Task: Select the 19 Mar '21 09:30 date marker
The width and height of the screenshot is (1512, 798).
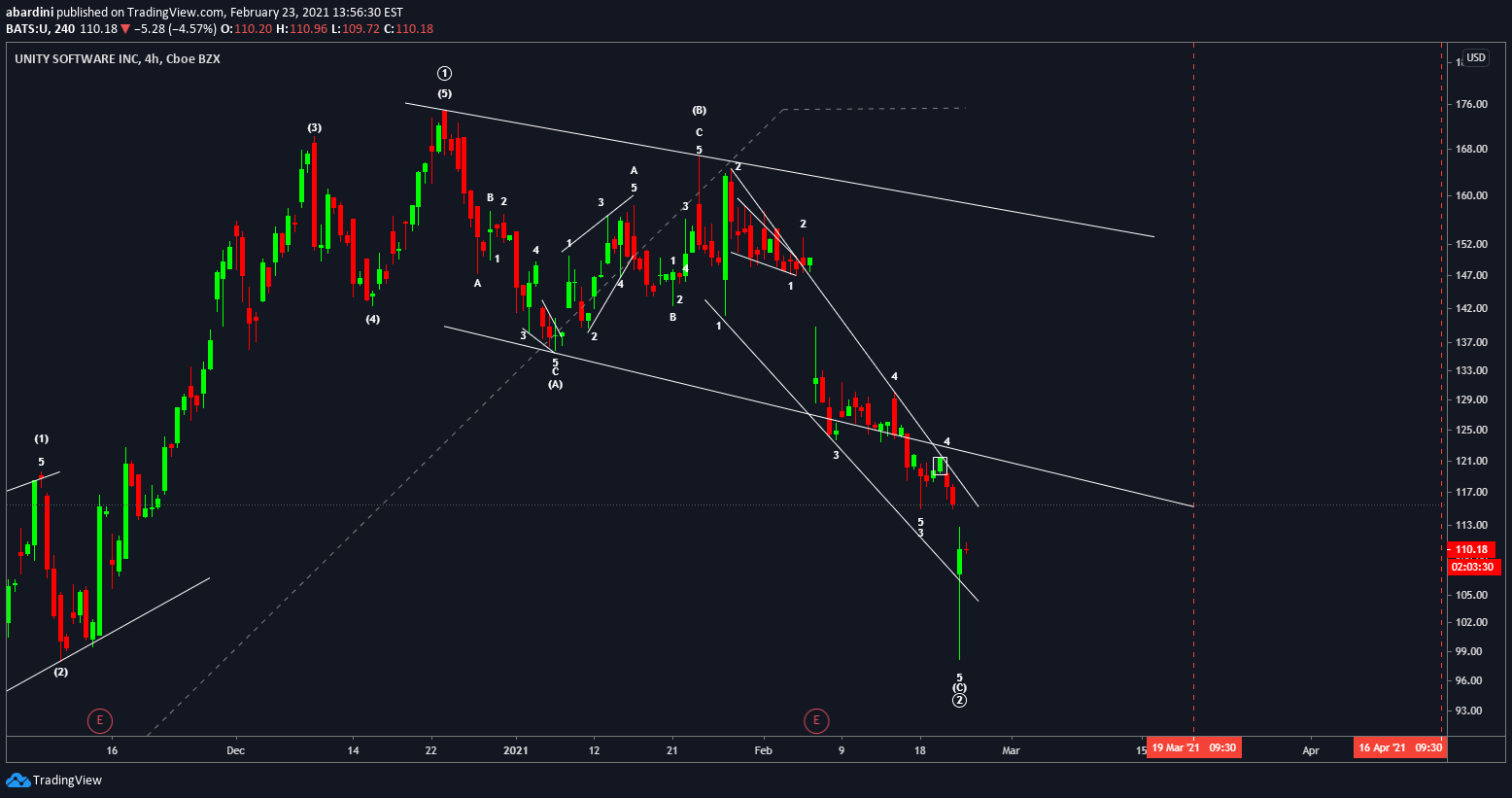Action: (1193, 747)
